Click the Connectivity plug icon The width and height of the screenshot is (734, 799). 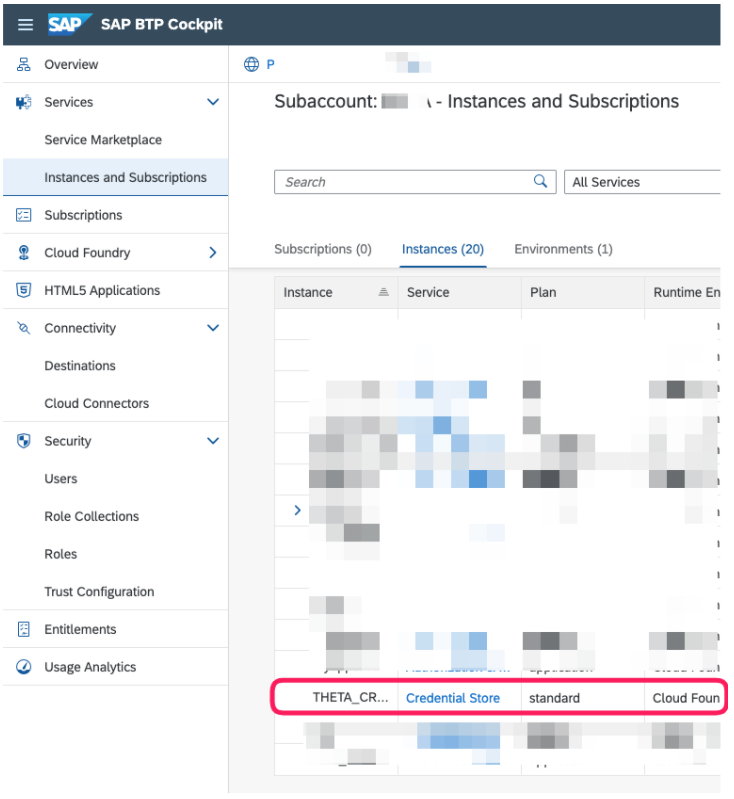(x=23, y=328)
